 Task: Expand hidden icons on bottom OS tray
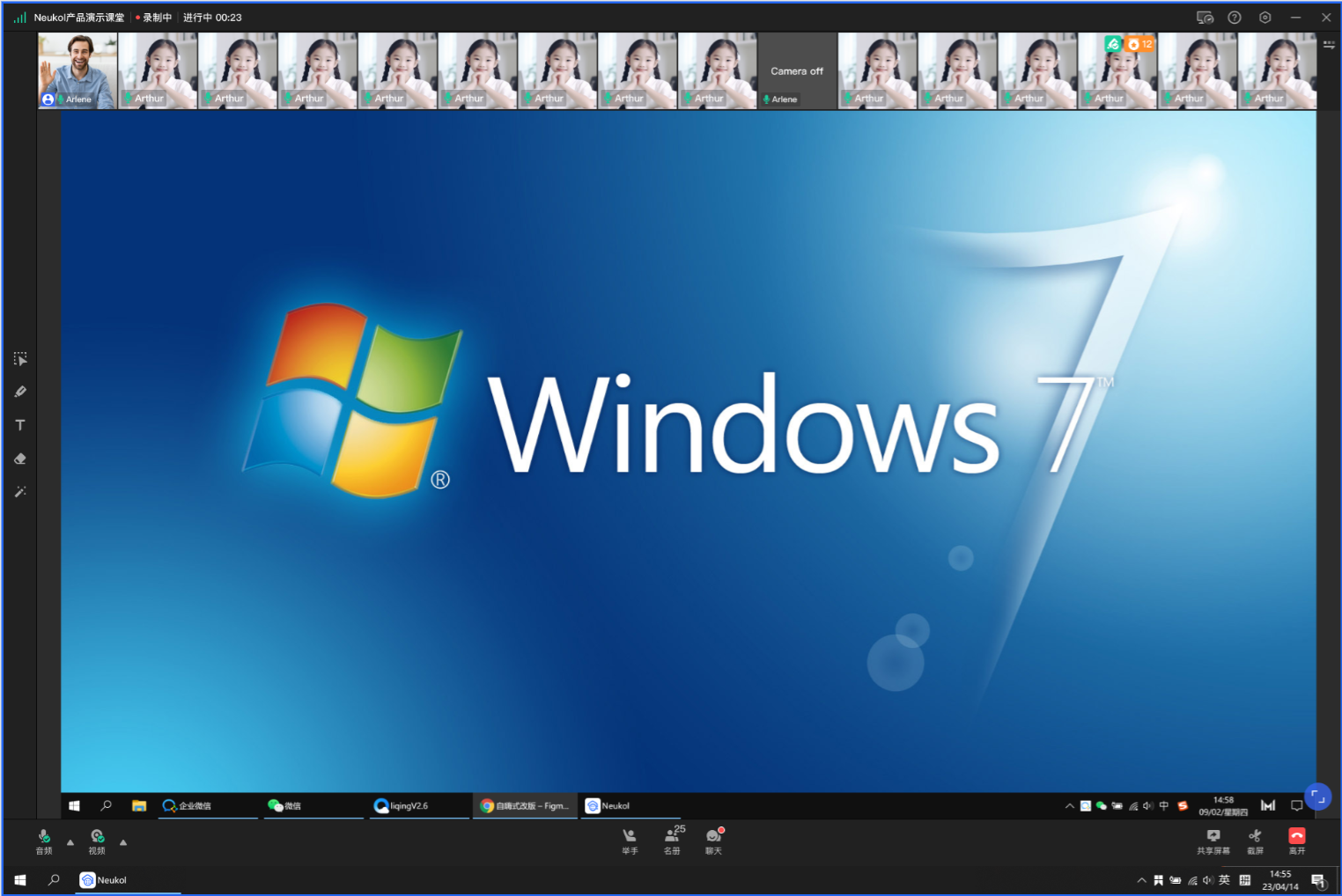1142,879
